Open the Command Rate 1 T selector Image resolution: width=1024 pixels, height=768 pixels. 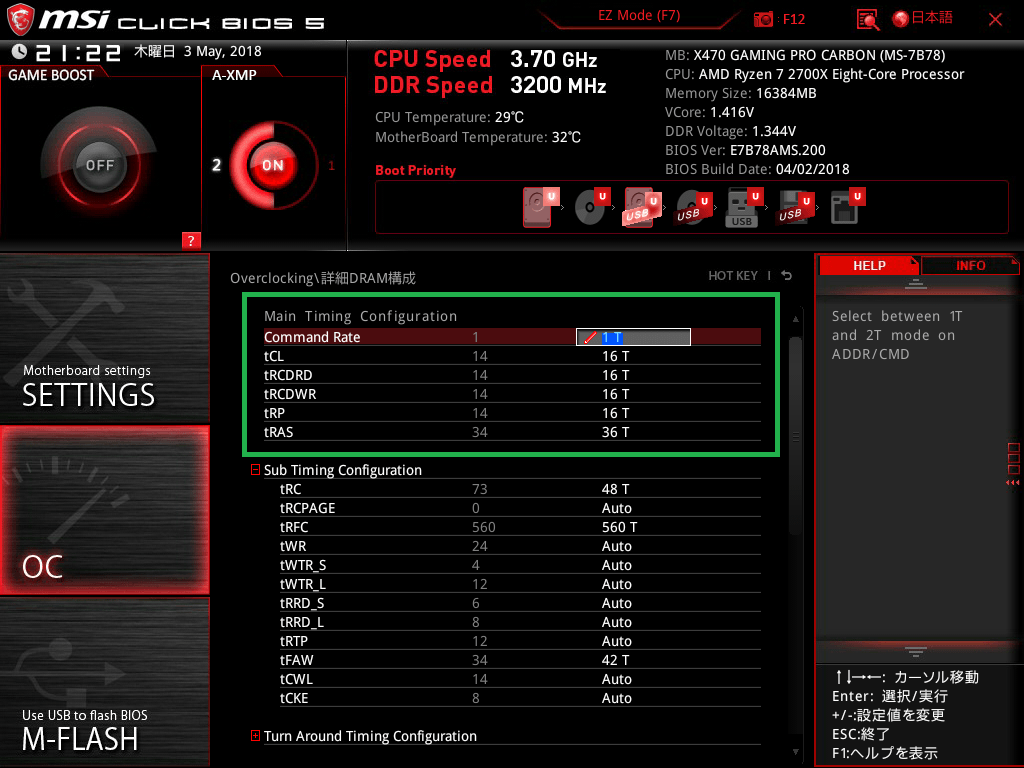633,337
